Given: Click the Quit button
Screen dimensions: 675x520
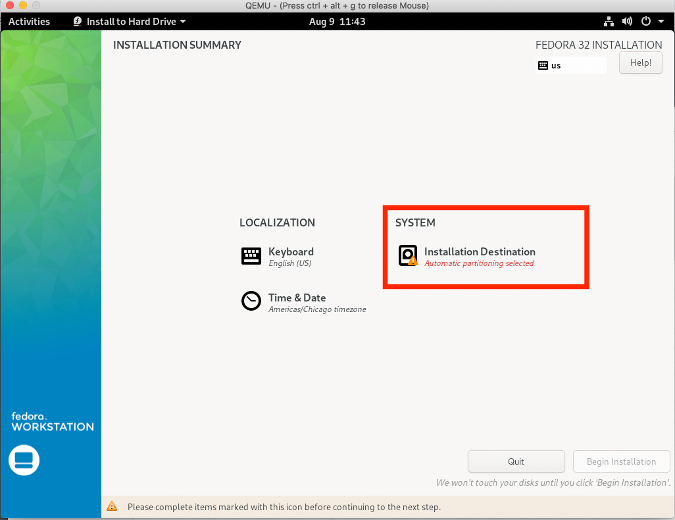Looking at the screenshot, I should [x=516, y=462].
